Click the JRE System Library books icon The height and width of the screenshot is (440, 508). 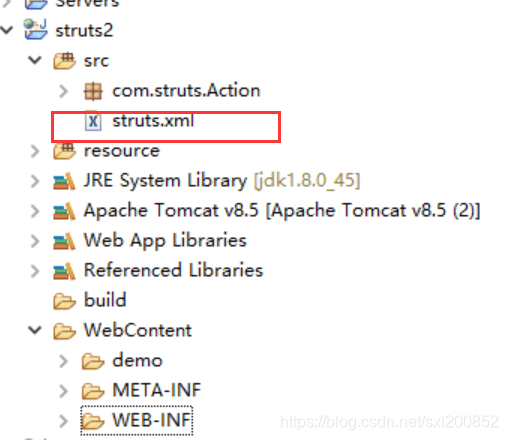pos(64,181)
